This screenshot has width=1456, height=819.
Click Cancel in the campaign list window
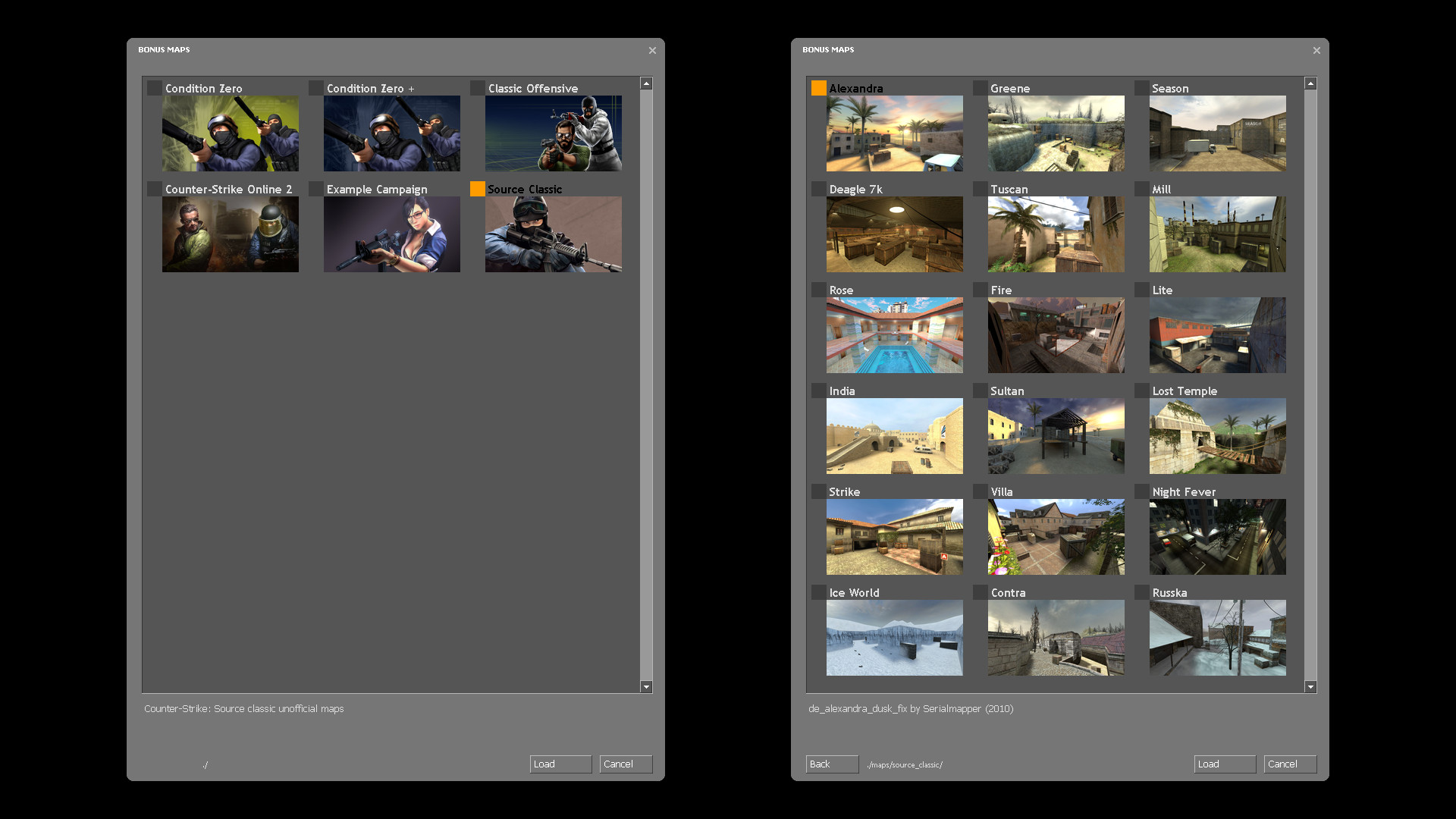(x=626, y=764)
